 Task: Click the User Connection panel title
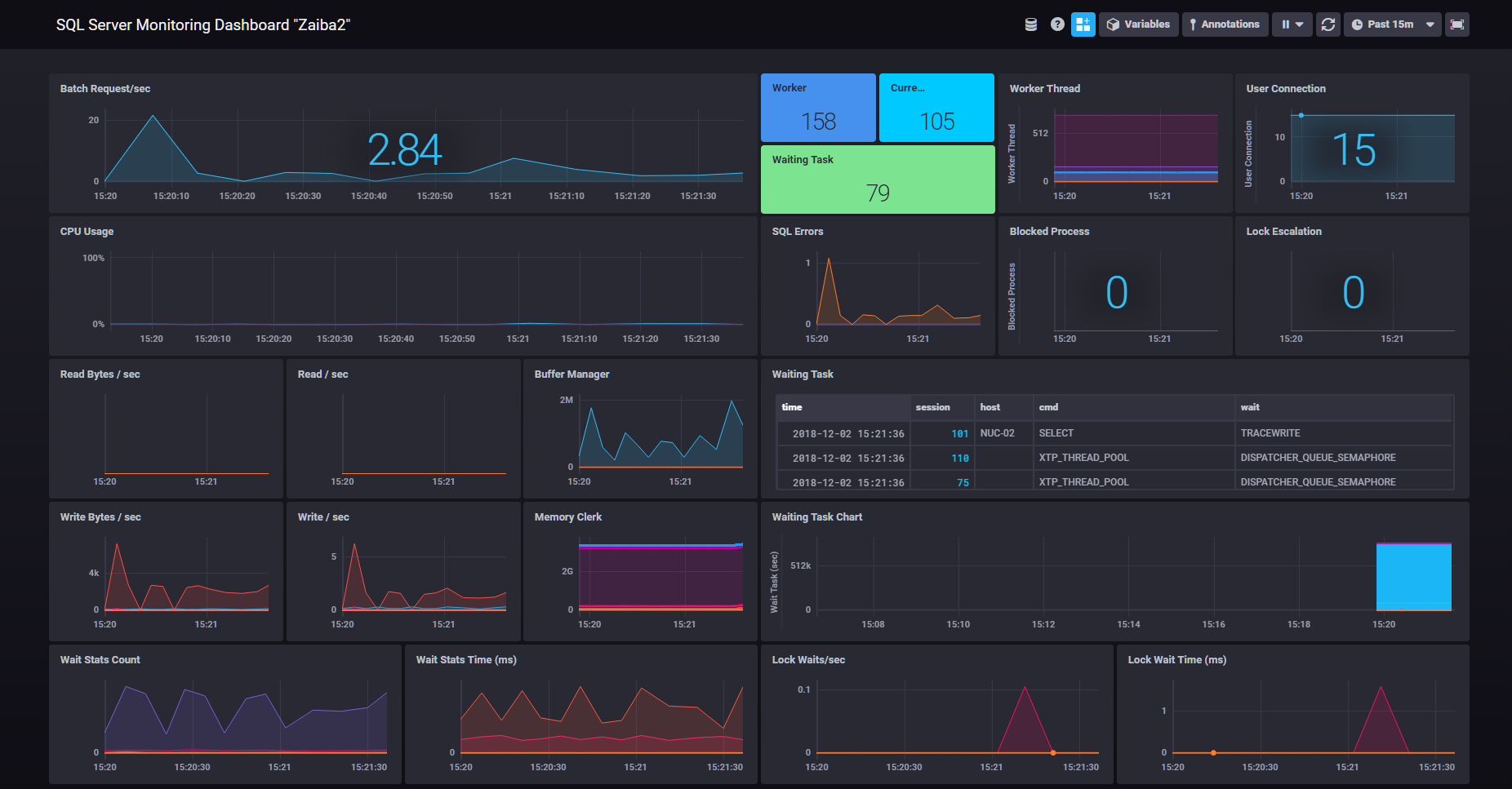pyautogui.click(x=1286, y=89)
